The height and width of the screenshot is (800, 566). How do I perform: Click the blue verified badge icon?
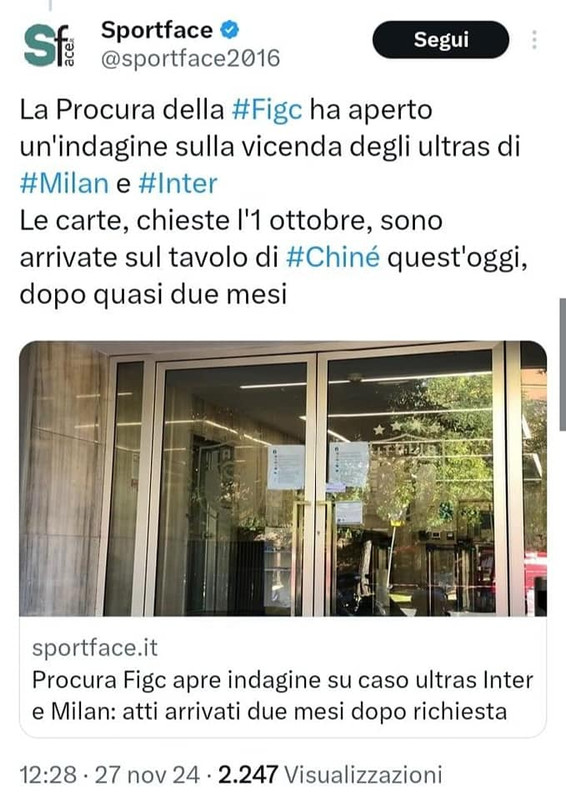point(230,30)
